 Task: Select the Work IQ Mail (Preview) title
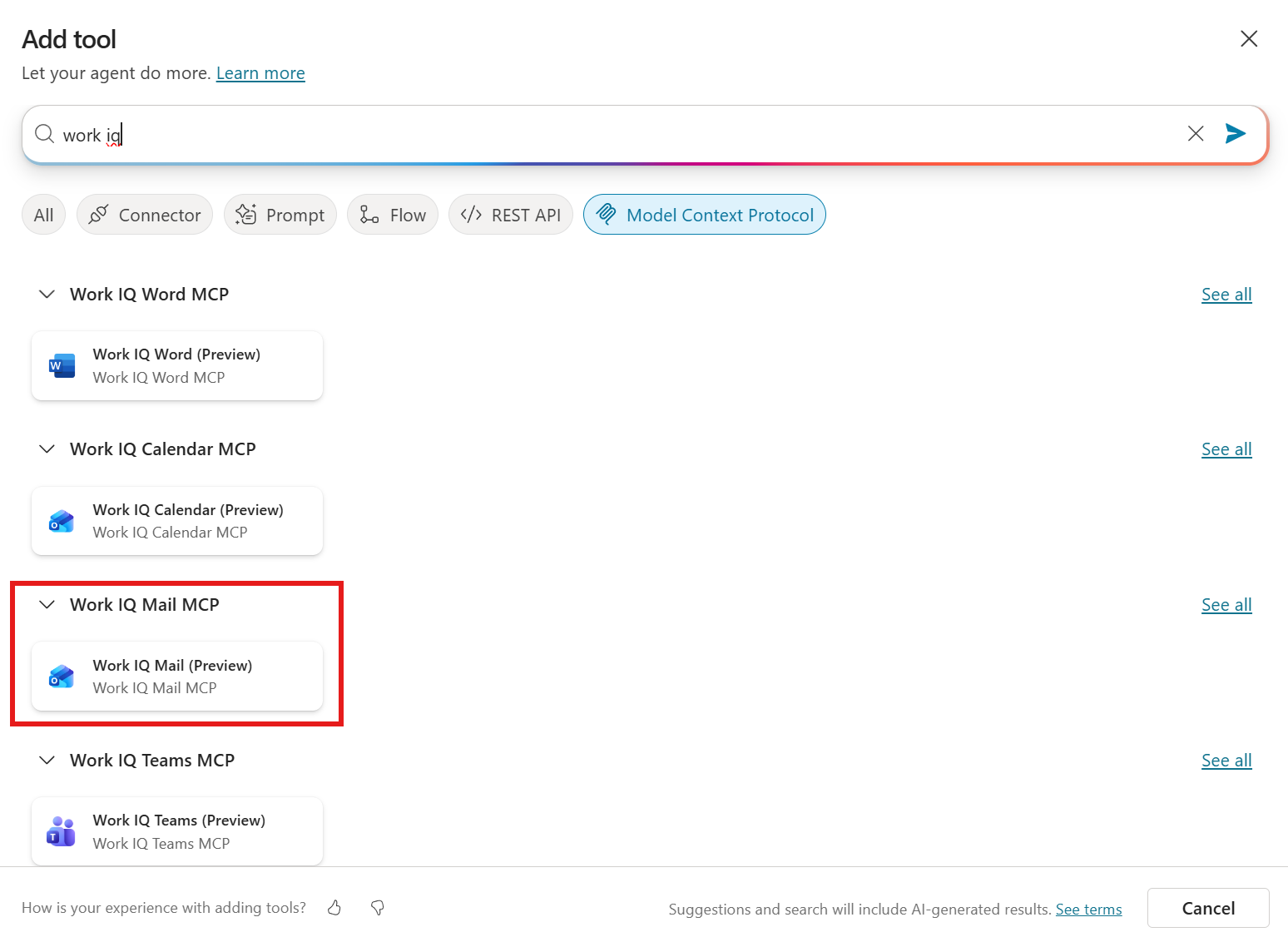(x=172, y=666)
